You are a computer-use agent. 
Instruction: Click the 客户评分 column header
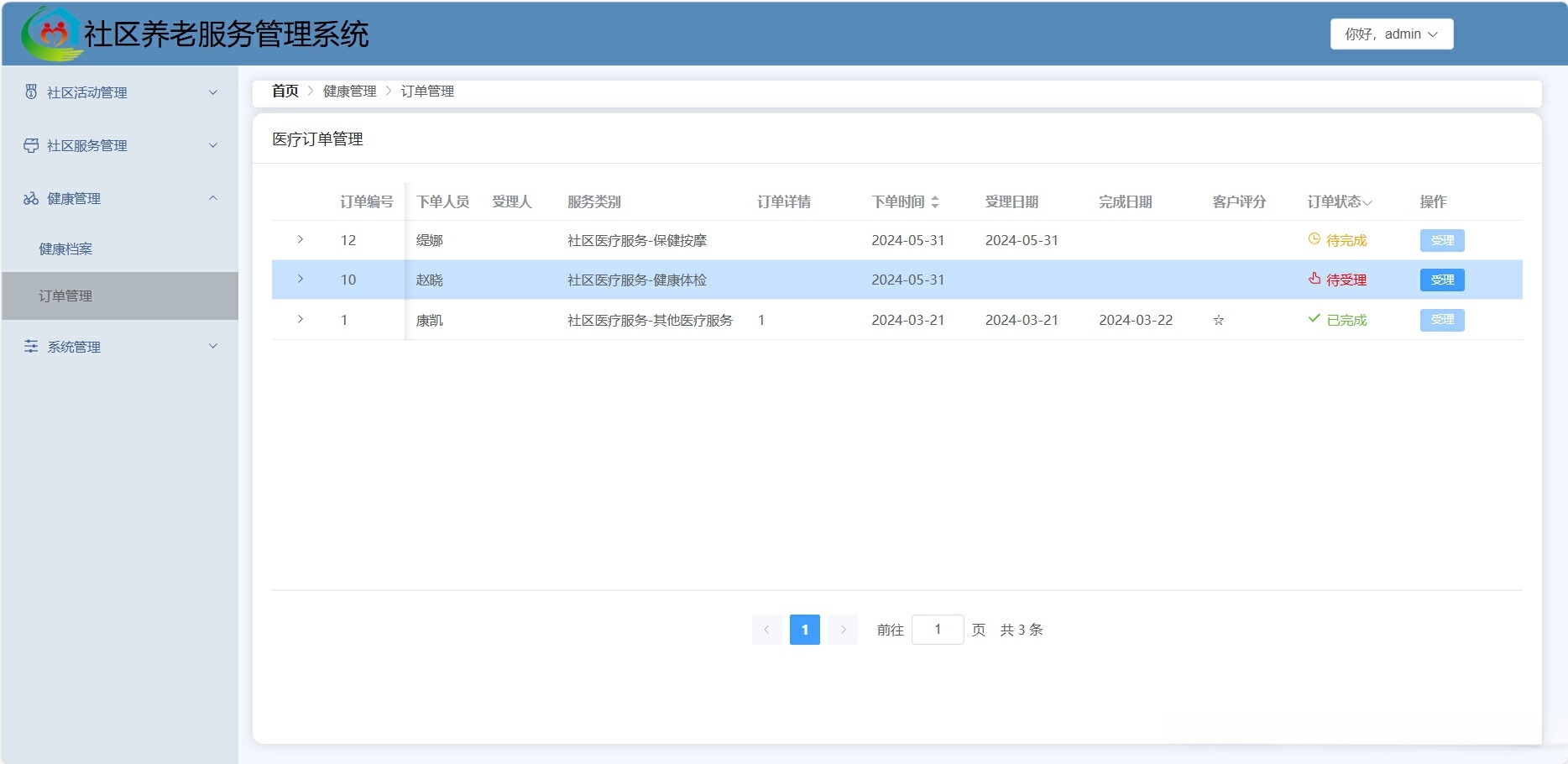(x=1239, y=201)
